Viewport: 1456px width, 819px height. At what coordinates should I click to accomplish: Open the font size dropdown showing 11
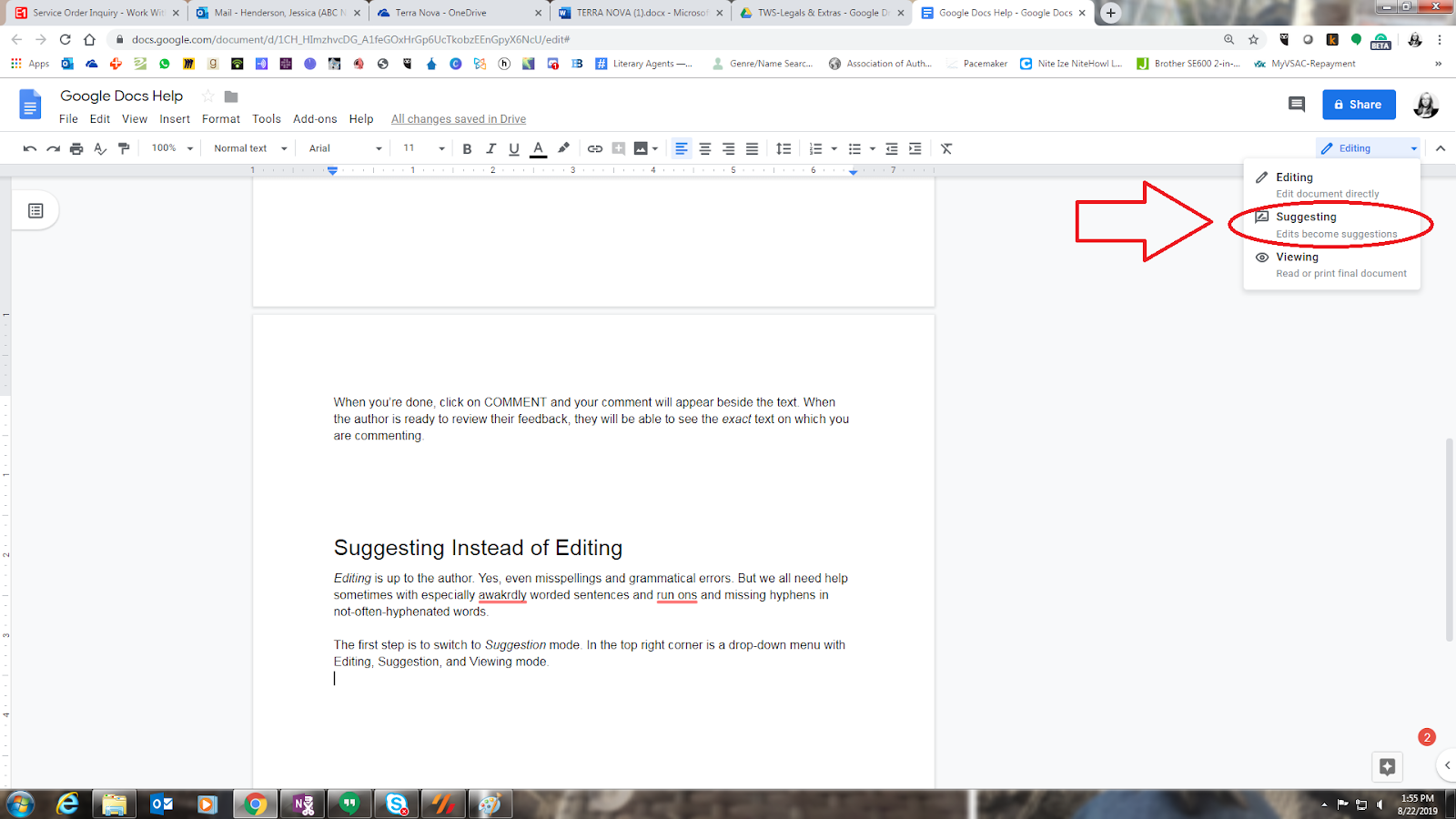tap(424, 148)
